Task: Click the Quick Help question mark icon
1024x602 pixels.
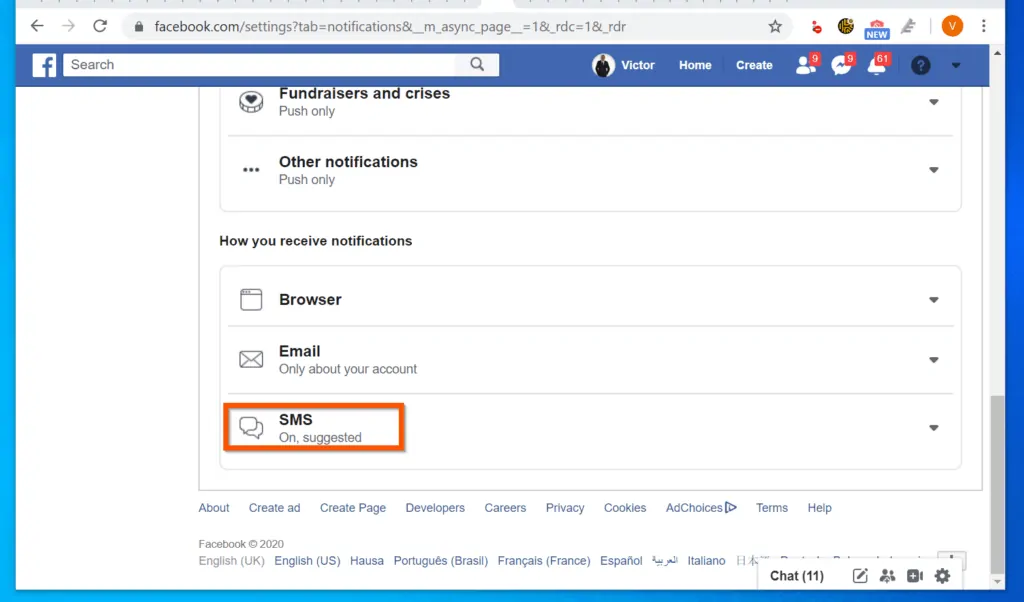Action: (x=920, y=65)
